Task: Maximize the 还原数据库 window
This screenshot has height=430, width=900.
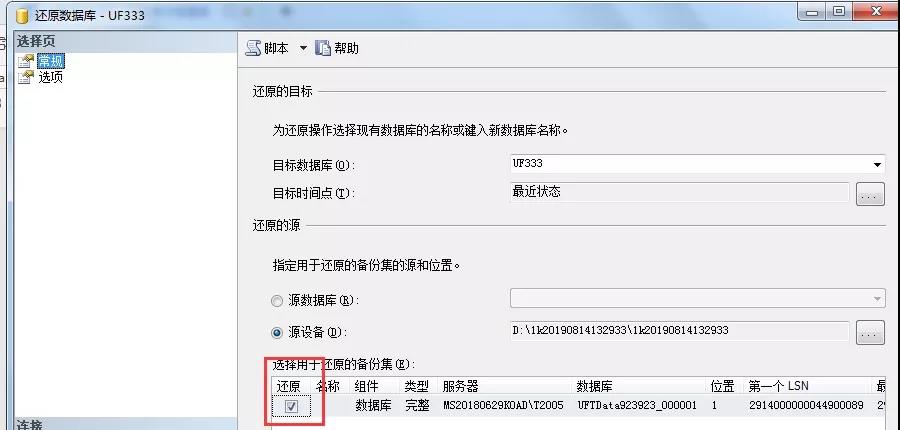Action: [839, 10]
